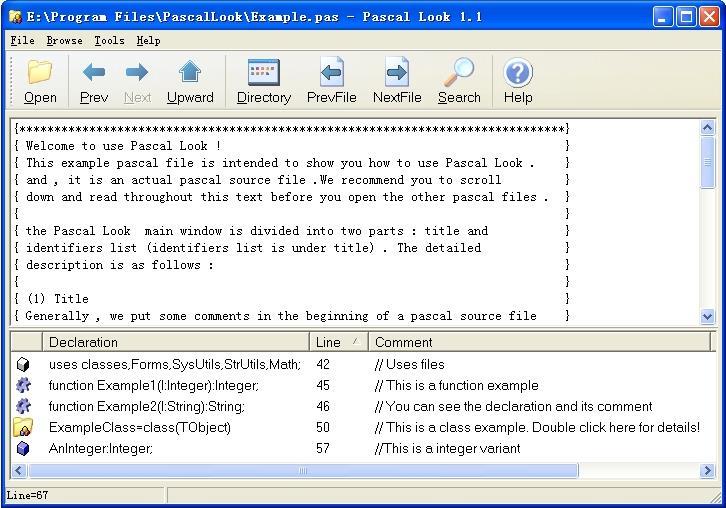This screenshot has width=726, height=508.
Task: Click line number 45 cell
Action: click(323, 385)
